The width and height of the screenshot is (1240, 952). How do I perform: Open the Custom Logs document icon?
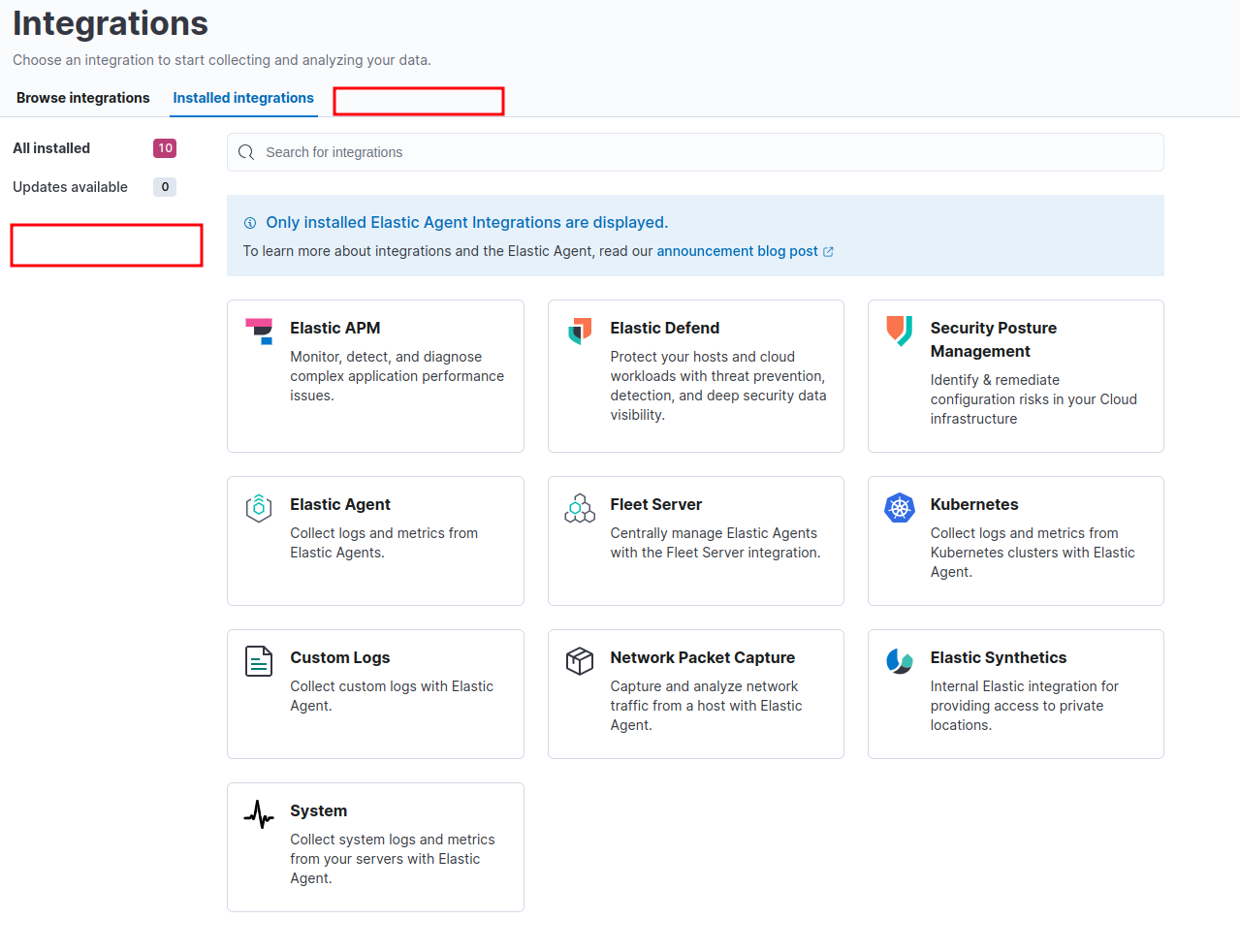coord(259,660)
